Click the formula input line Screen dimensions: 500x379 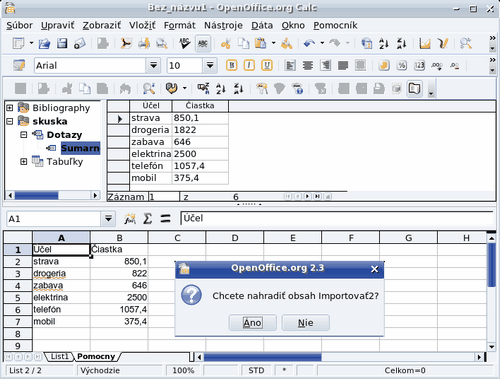pyautogui.click(x=337, y=218)
